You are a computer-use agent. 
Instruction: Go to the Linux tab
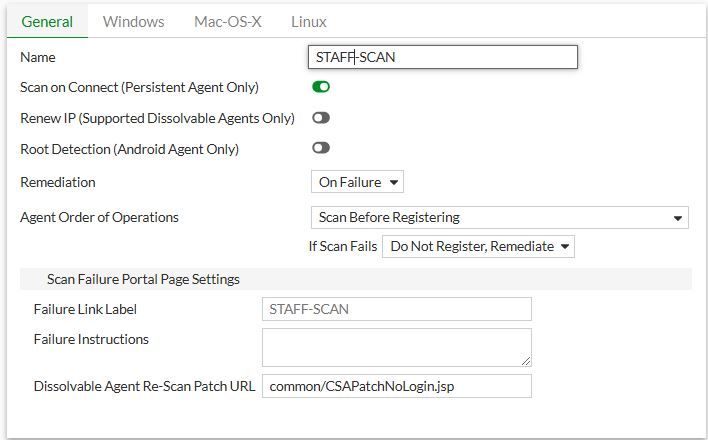tap(308, 21)
